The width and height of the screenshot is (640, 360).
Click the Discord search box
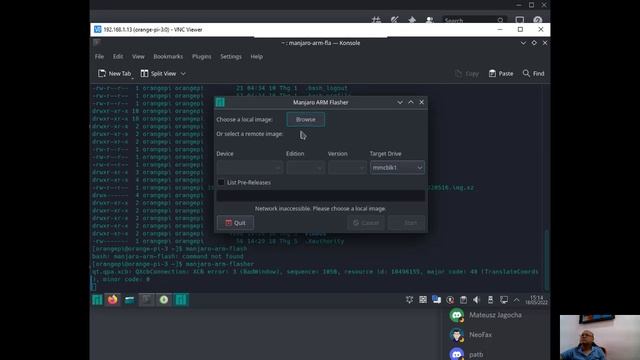[473, 20]
